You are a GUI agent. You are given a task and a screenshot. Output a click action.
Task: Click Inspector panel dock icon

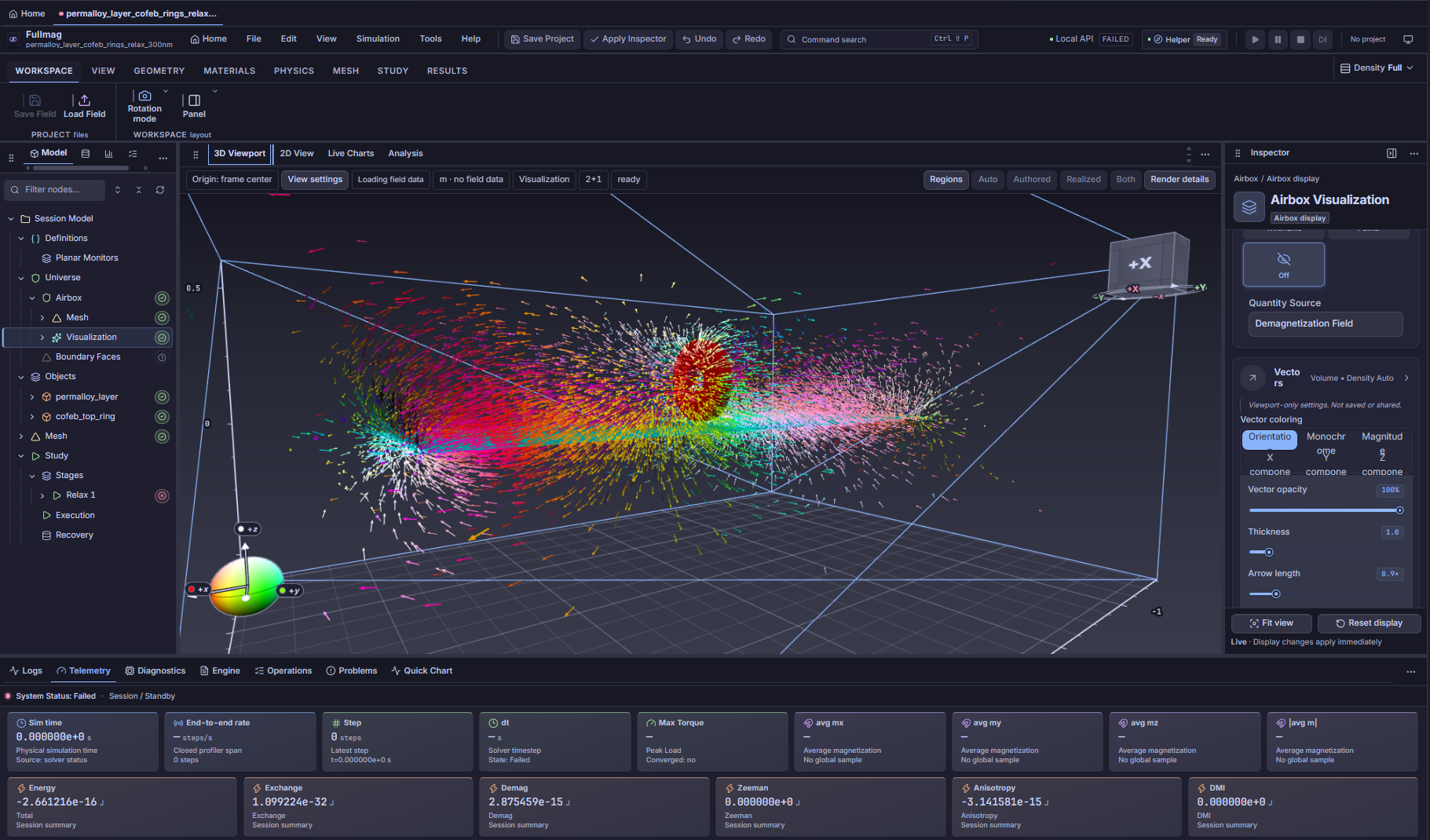[1392, 153]
